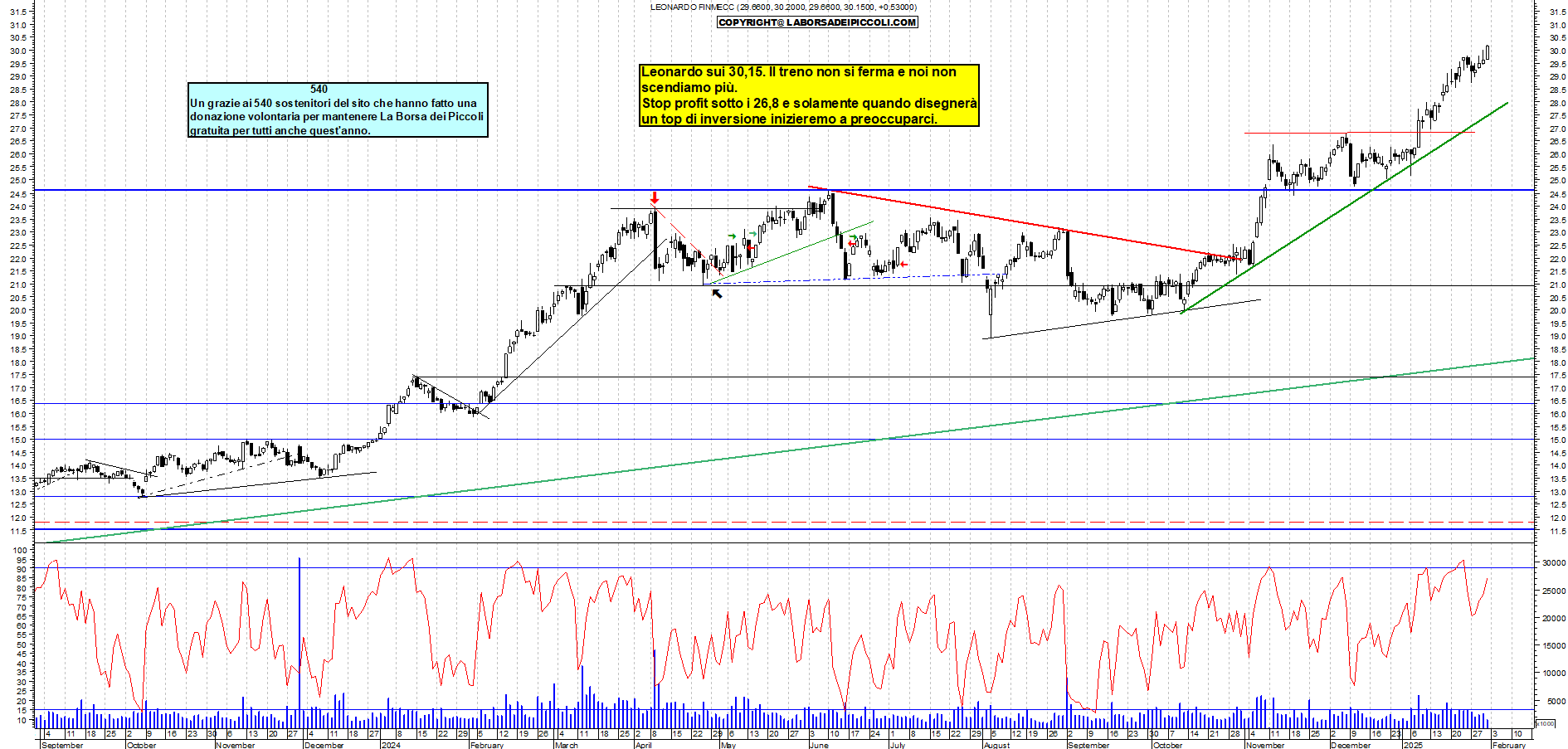Click the 5000 volume scale value
This screenshot has height=749, width=1568.
point(1555,701)
